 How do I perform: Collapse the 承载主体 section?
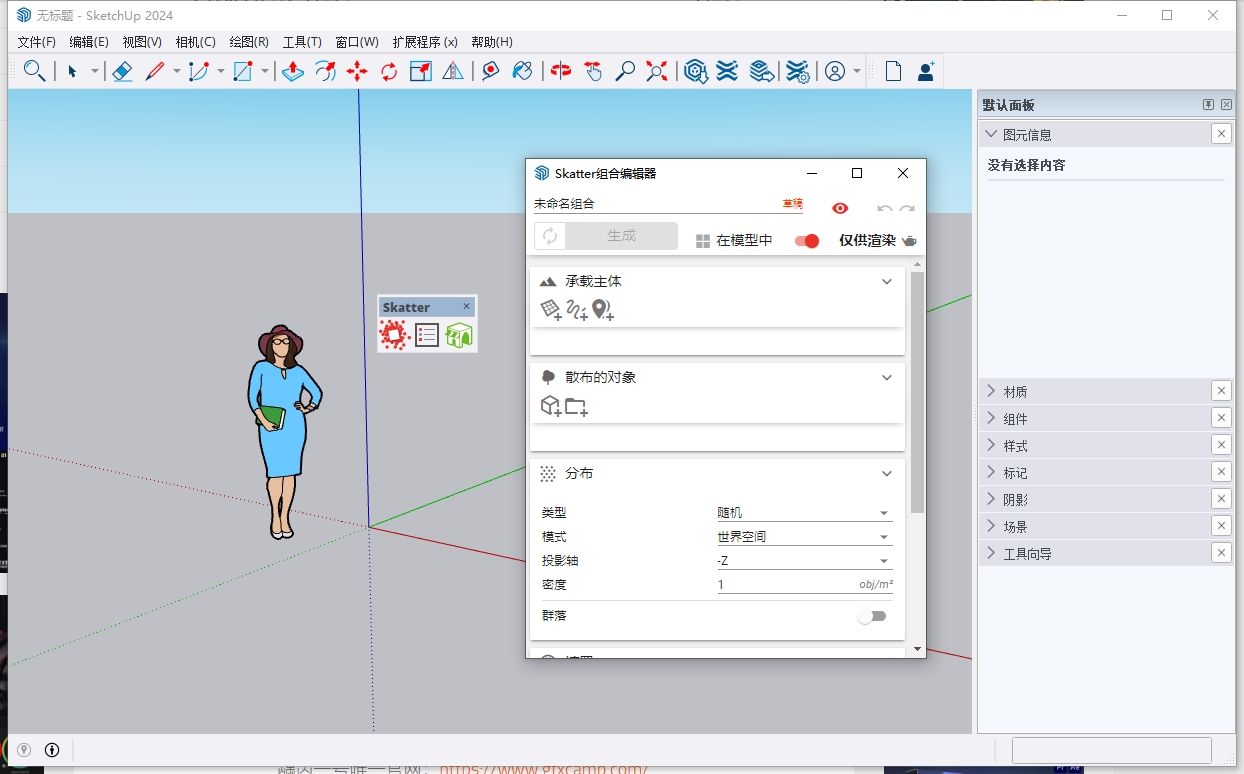coord(886,282)
